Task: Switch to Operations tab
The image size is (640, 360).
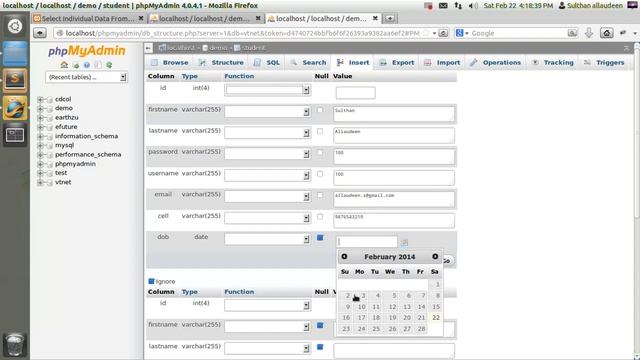Action: pyautogui.click(x=496, y=62)
